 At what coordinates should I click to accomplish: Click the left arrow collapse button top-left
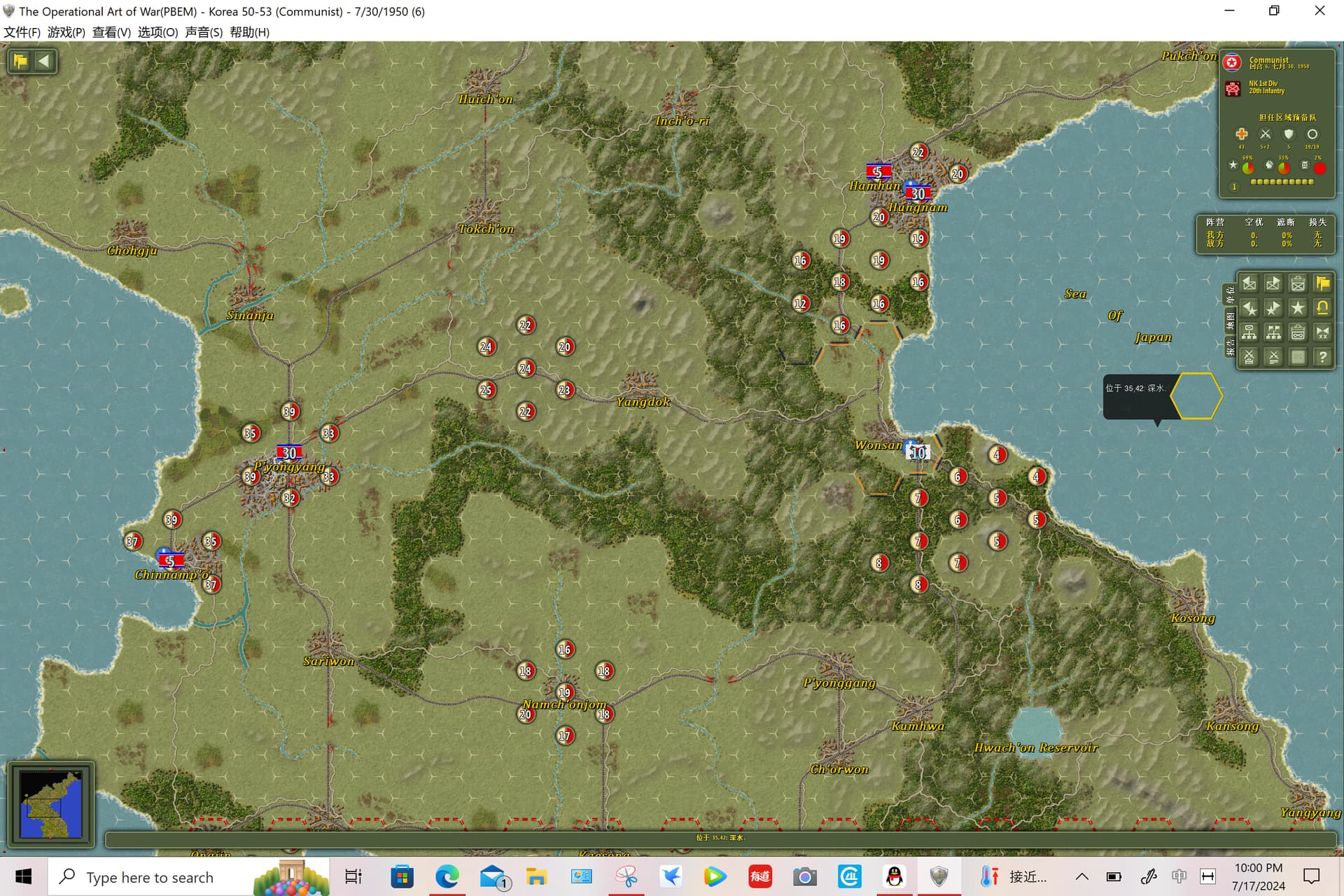(x=43, y=61)
